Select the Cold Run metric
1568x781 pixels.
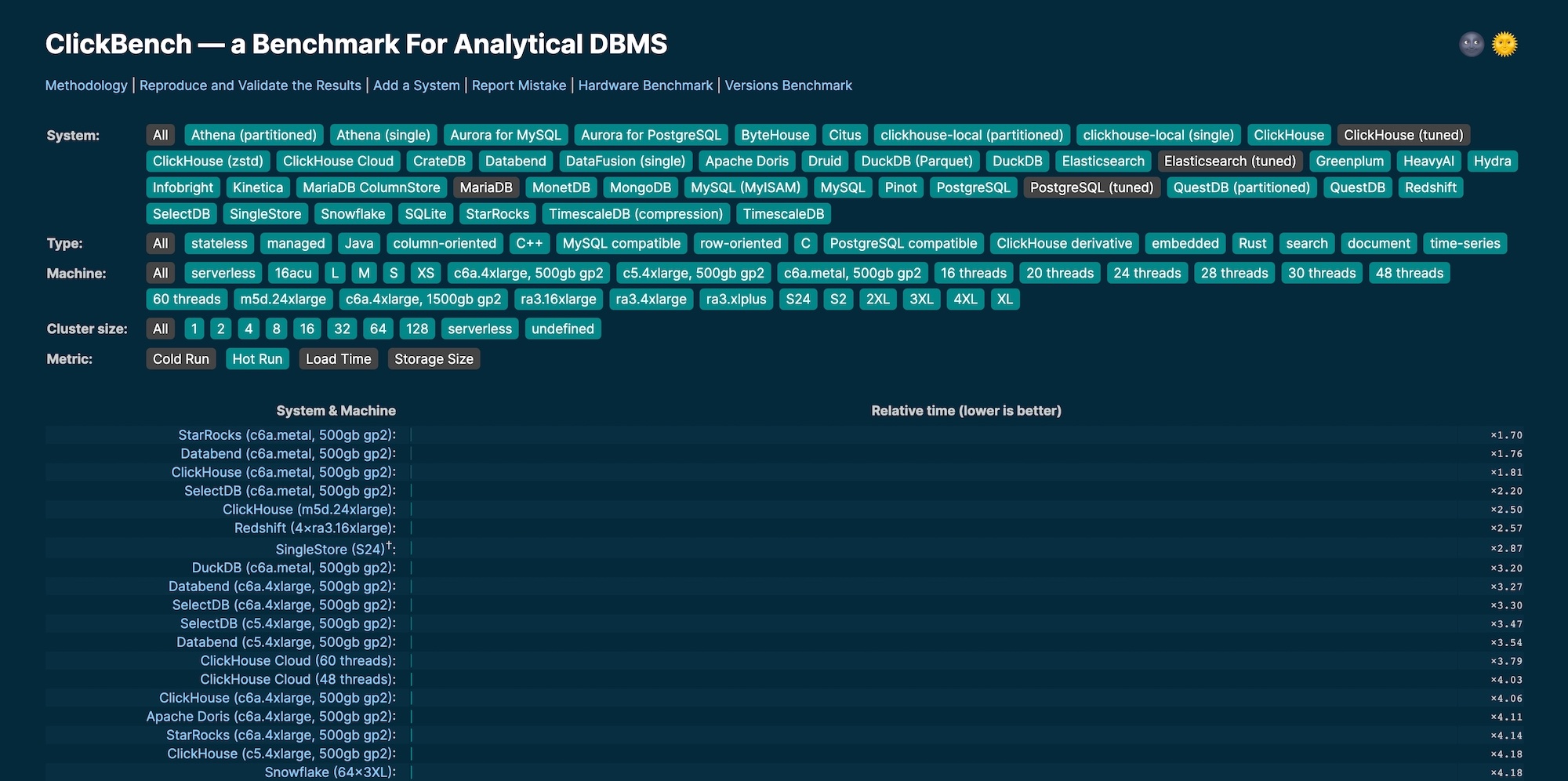181,359
